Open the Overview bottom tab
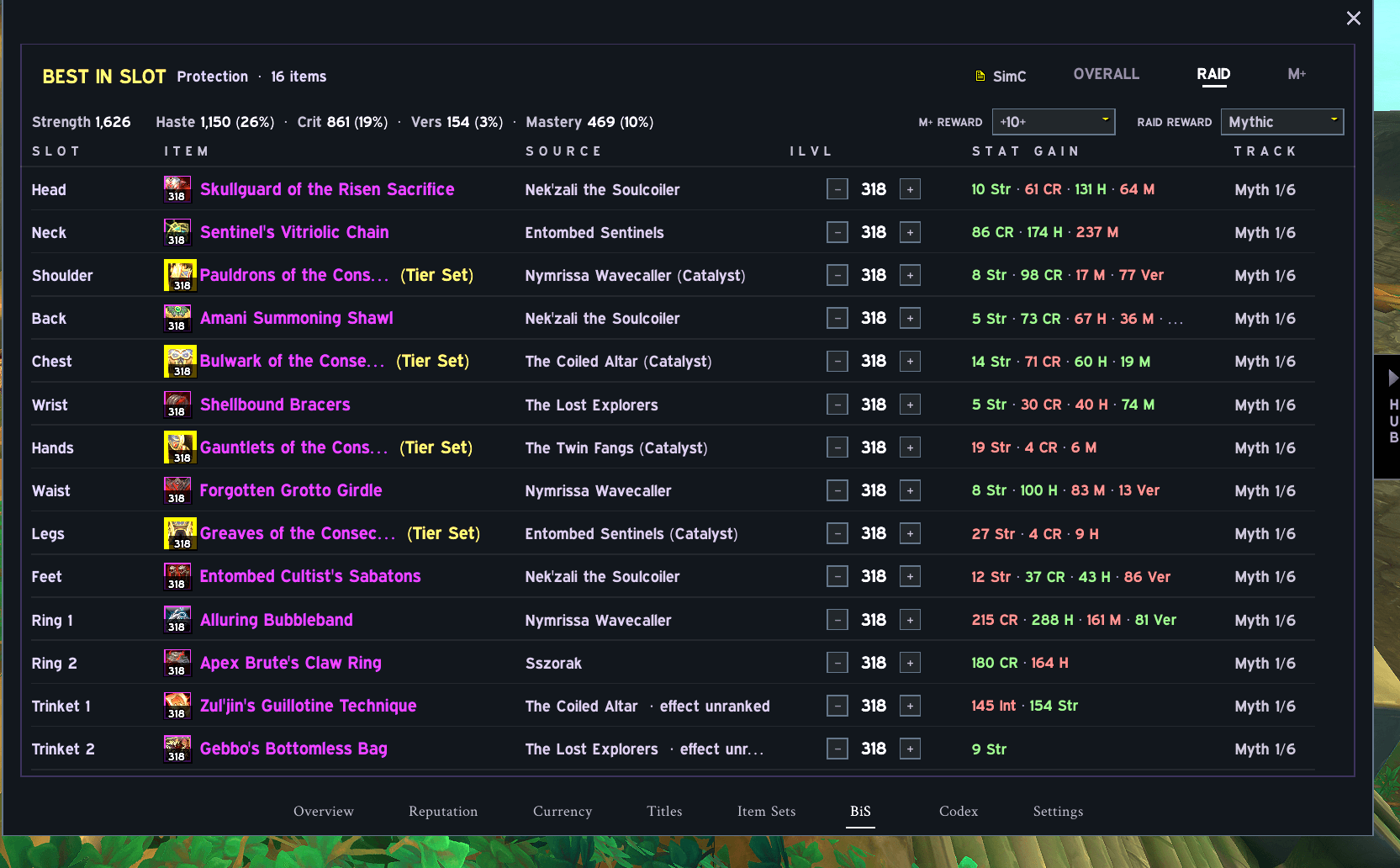The image size is (1400, 868). point(324,811)
